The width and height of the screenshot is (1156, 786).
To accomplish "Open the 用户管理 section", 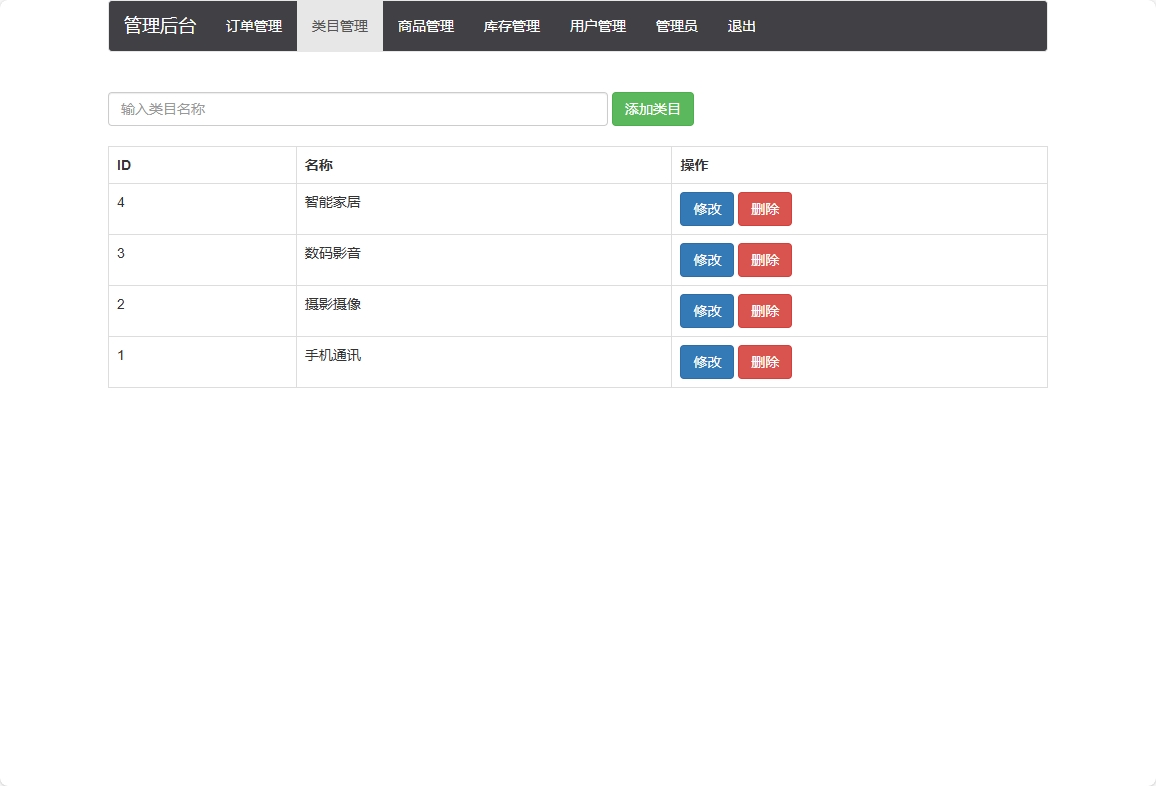I will (x=596, y=26).
